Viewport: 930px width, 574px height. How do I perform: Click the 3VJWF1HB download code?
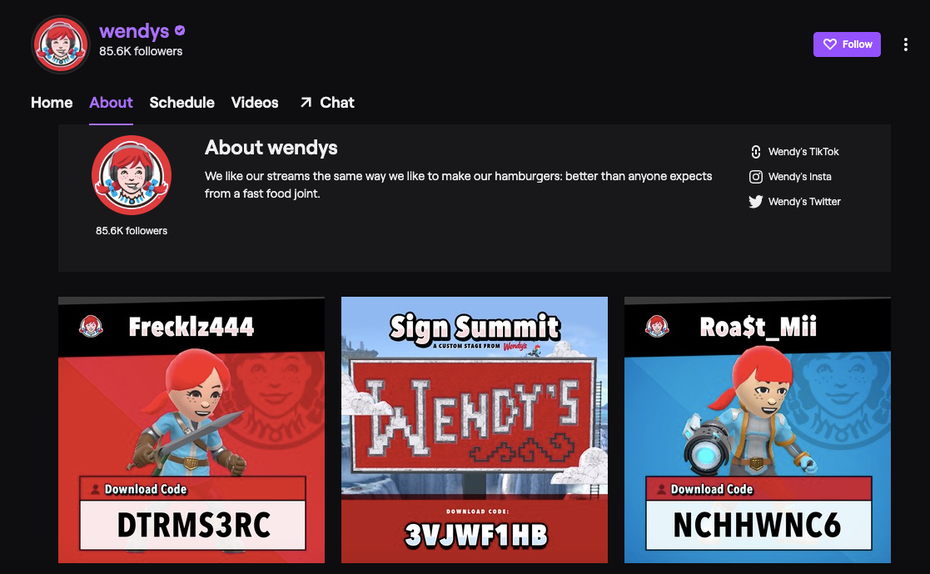tap(476, 535)
